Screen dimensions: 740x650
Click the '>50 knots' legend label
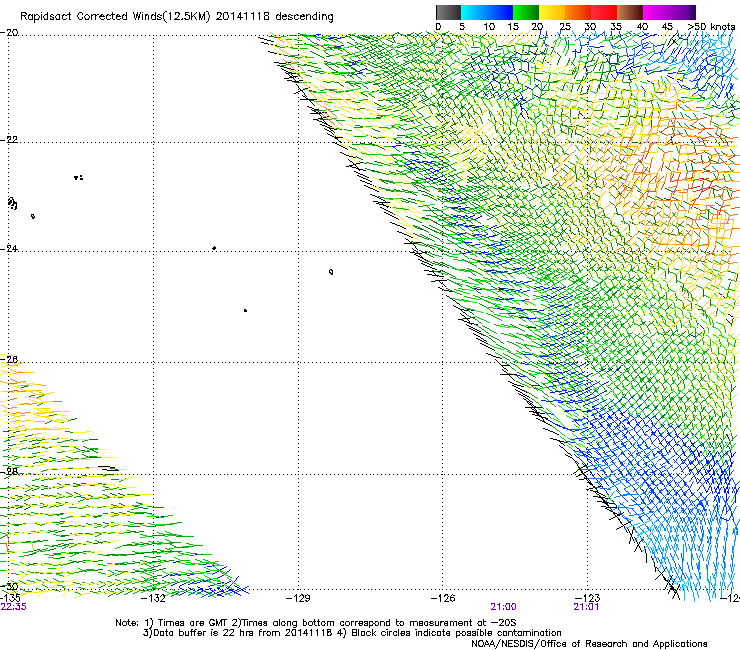[711, 27]
